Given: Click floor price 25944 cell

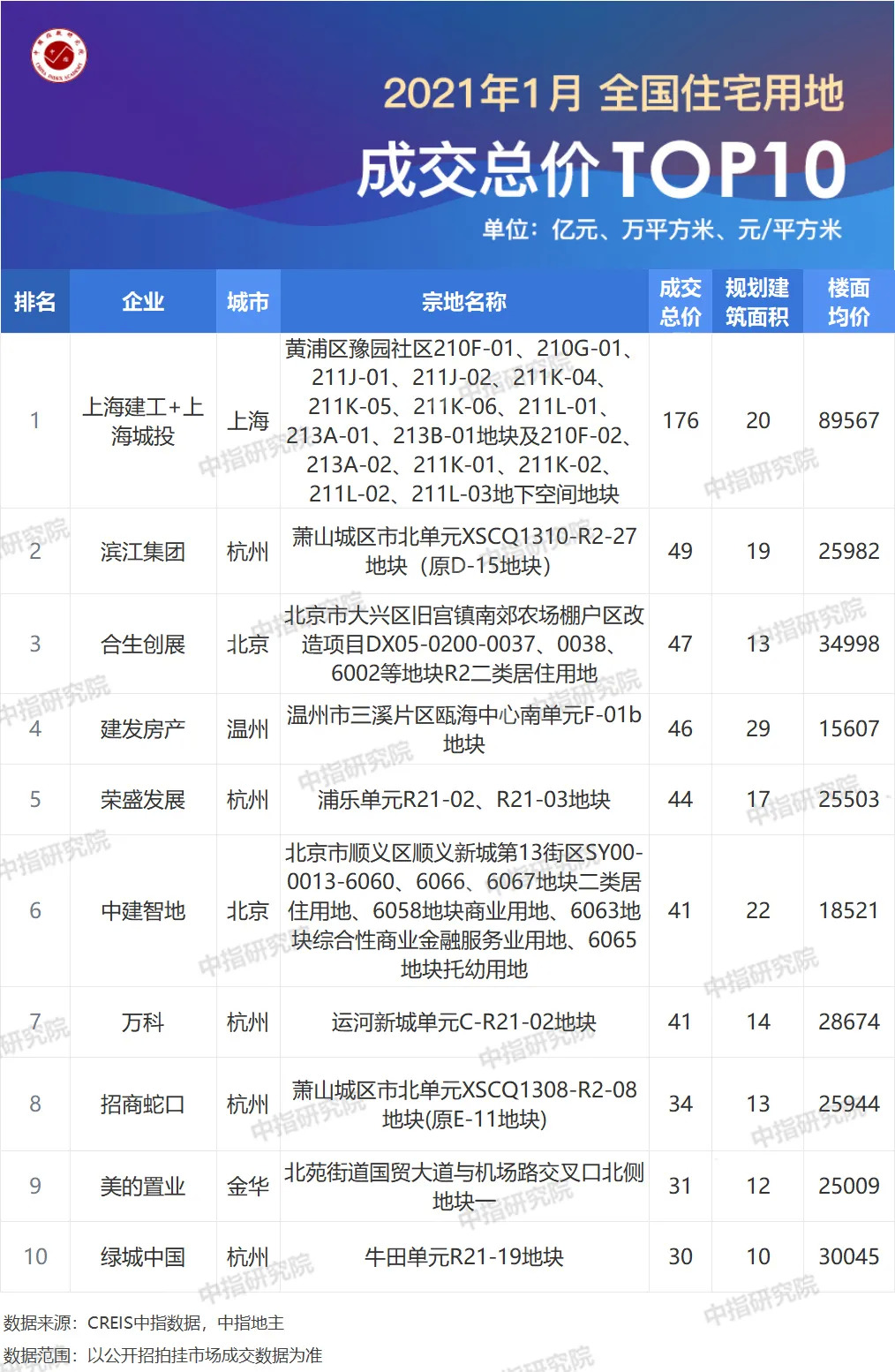Looking at the screenshot, I should pos(849,1104).
